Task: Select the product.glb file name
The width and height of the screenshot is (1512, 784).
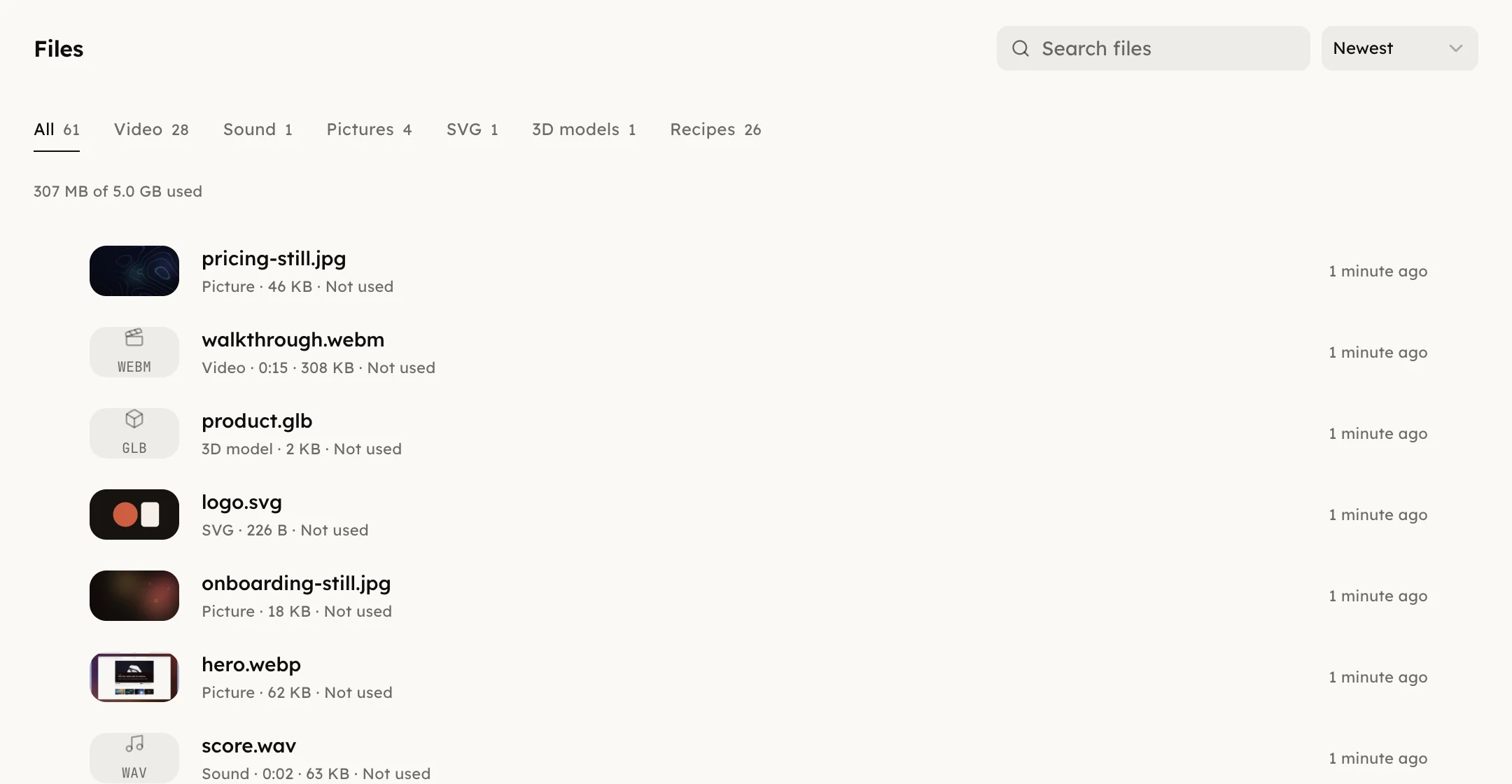Action: click(257, 421)
